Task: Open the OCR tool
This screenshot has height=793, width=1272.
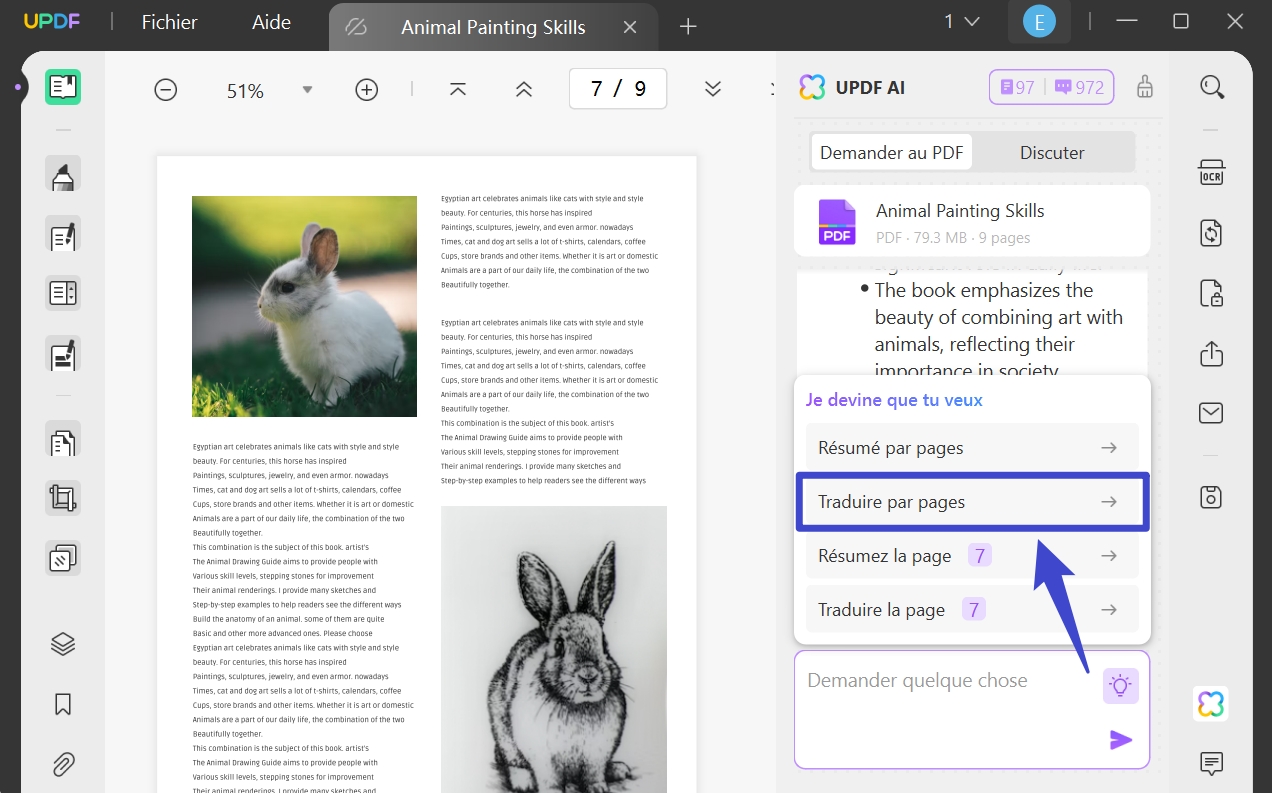Action: (1210, 172)
